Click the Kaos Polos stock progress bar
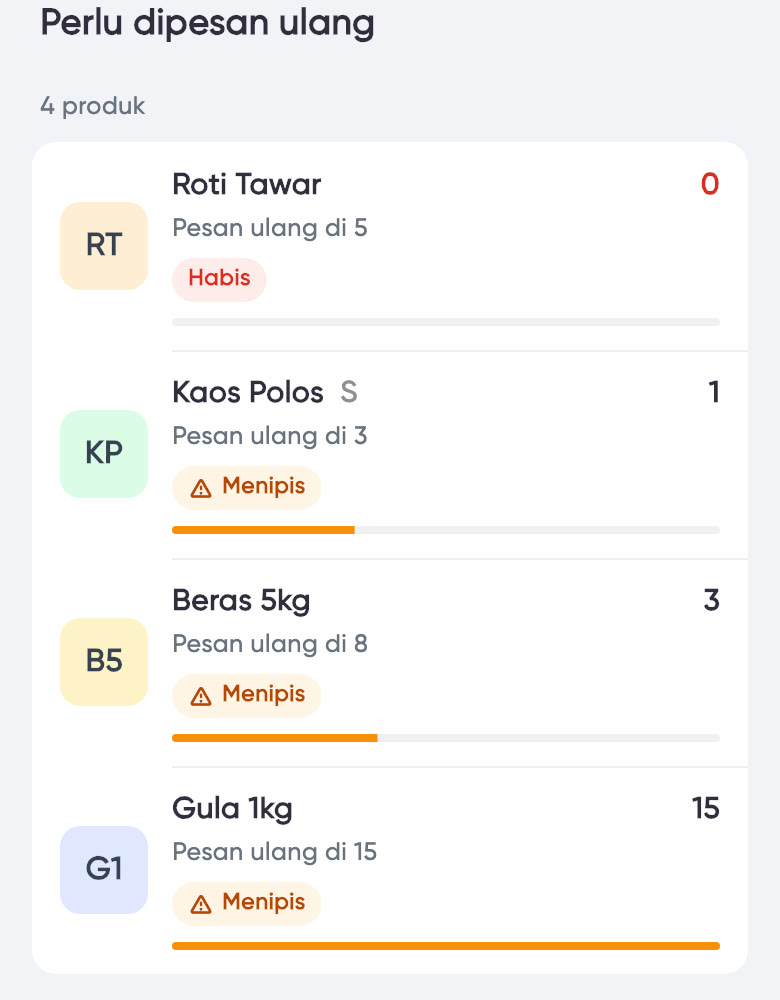The width and height of the screenshot is (780, 1000). coord(446,530)
